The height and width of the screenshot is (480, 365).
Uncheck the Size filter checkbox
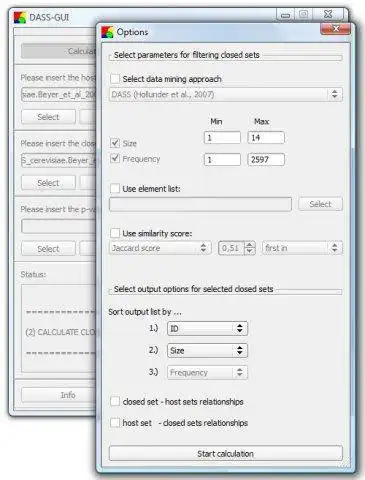115,143
